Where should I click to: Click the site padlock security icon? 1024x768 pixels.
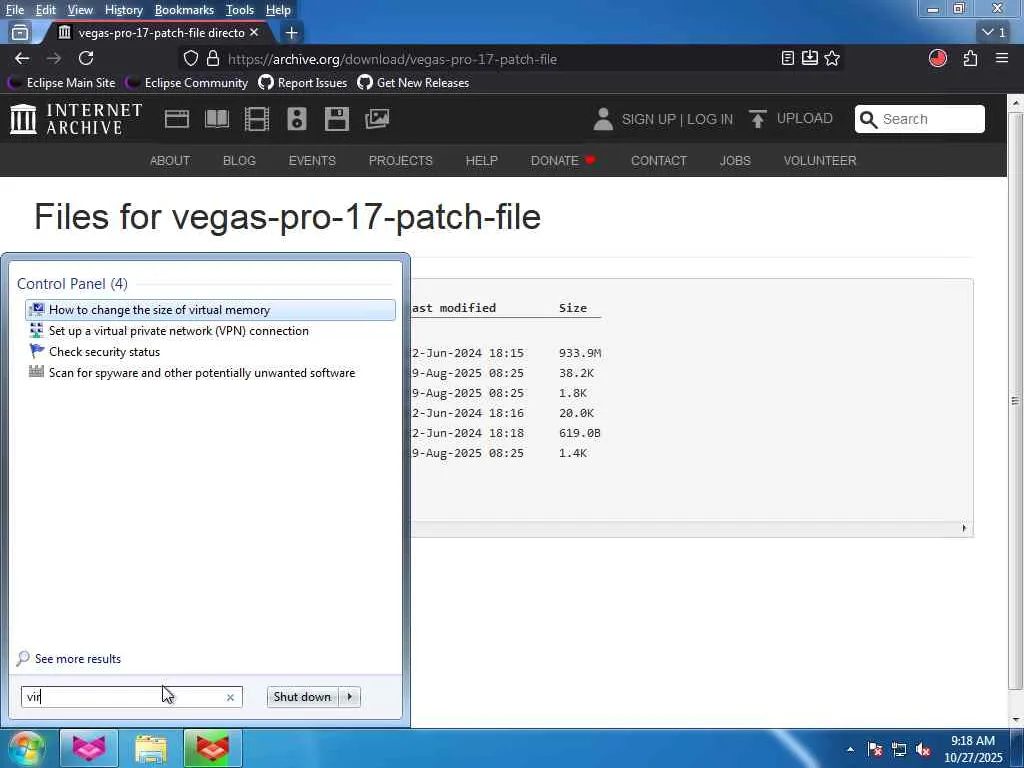point(213,59)
